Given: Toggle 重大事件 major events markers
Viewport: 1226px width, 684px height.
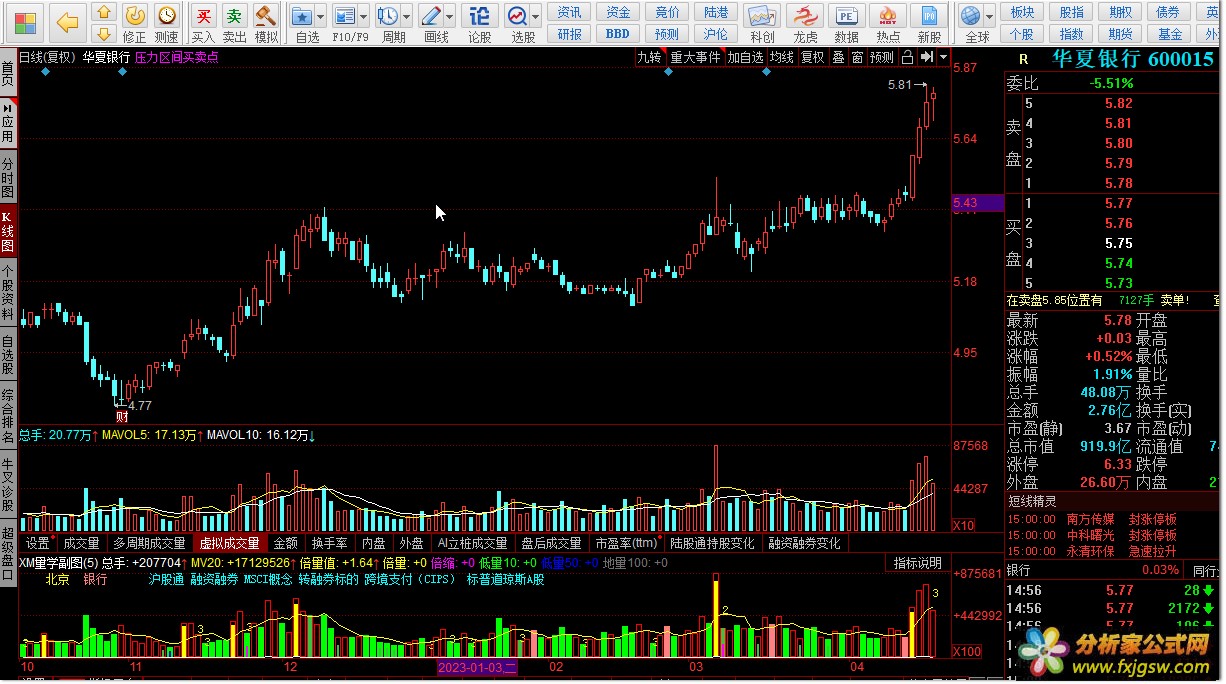Looking at the screenshot, I should coord(695,57).
